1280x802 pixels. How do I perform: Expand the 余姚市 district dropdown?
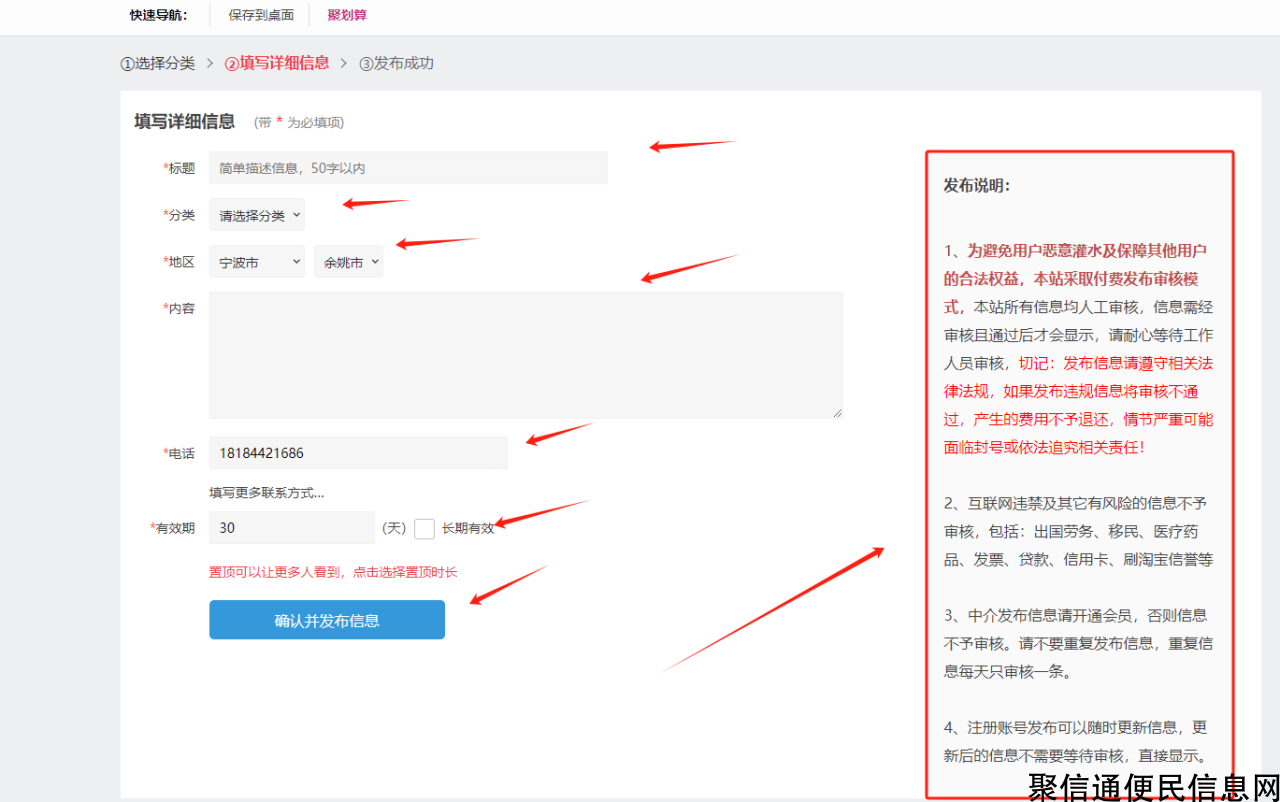click(x=348, y=262)
